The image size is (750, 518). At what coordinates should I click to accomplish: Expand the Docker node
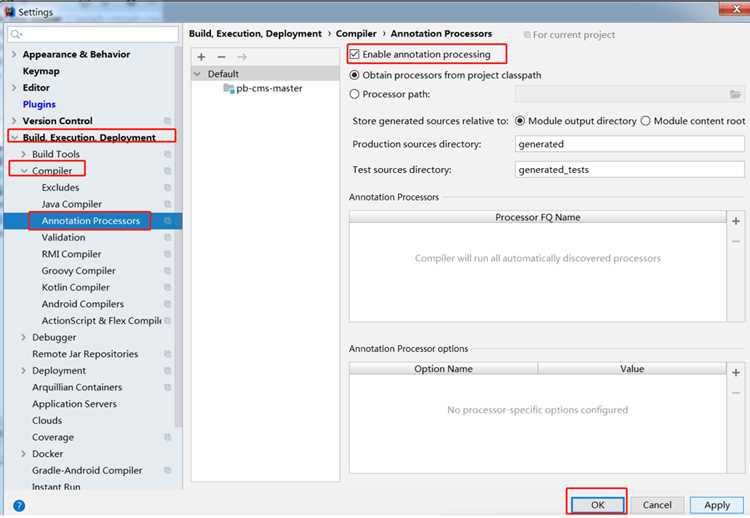click(23, 453)
